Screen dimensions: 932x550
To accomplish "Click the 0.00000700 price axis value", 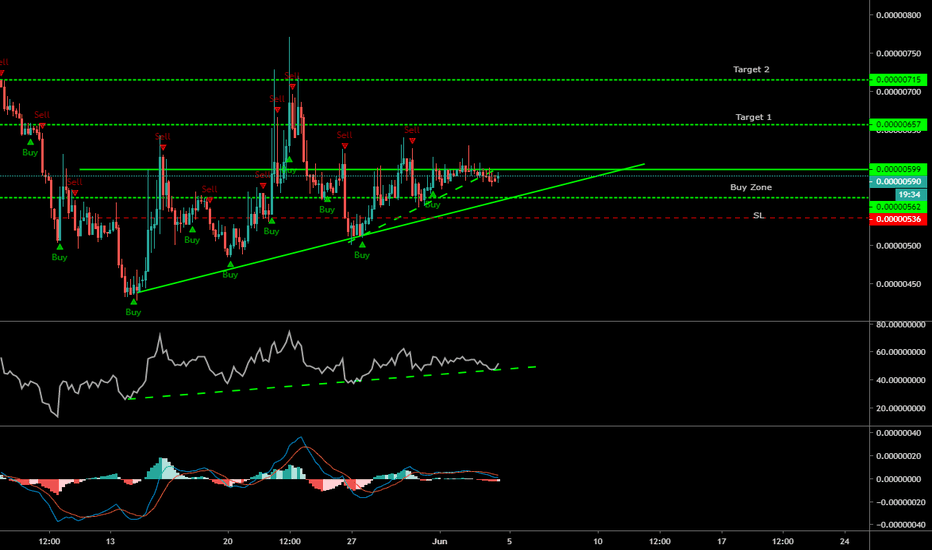I will (899, 92).
